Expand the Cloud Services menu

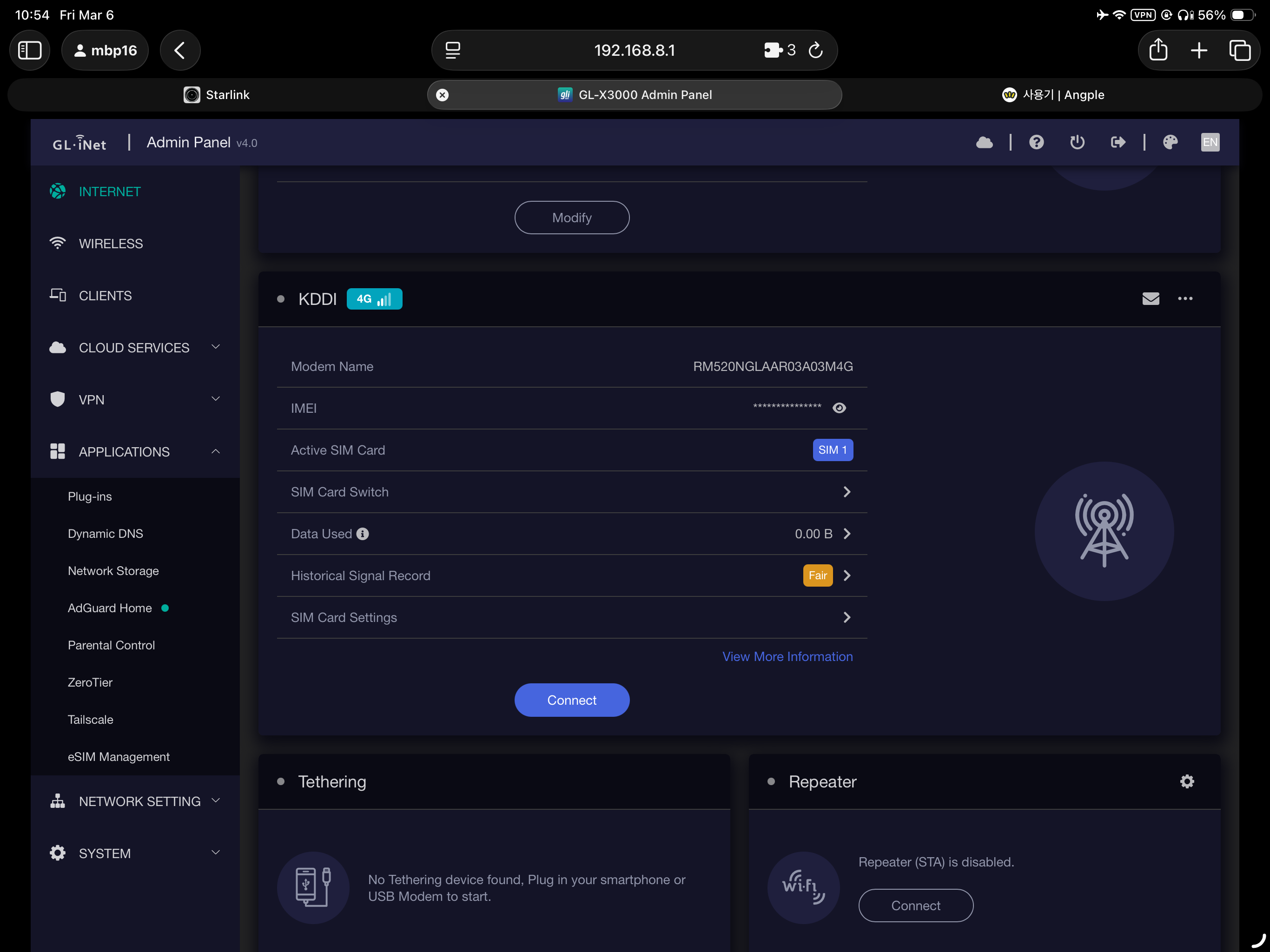pyautogui.click(x=135, y=348)
